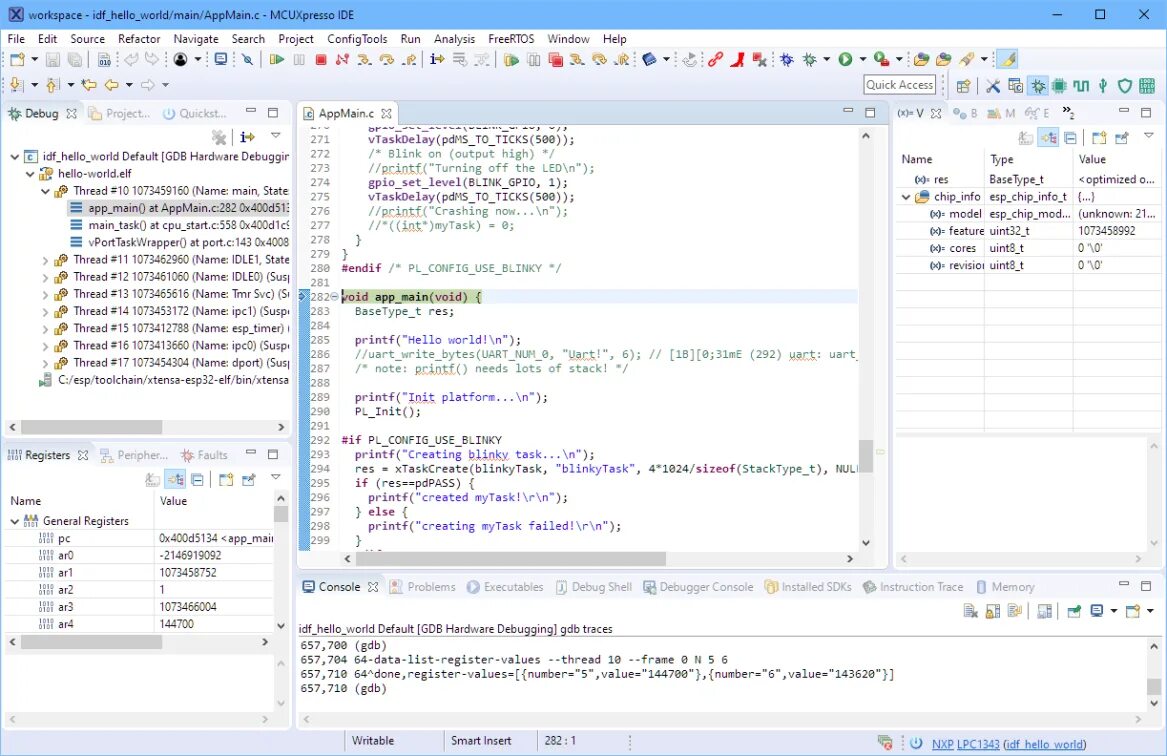Click the Step Into icon
Image resolution: width=1167 pixels, height=756 pixels.
pyautogui.click(x=364, y=60)
